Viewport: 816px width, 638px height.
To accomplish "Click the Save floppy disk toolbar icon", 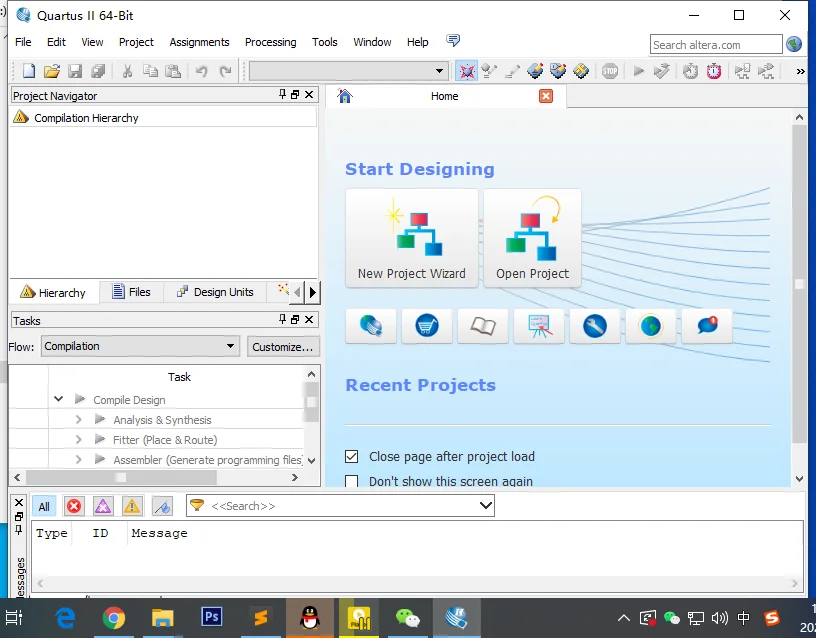I will [75, 71].
